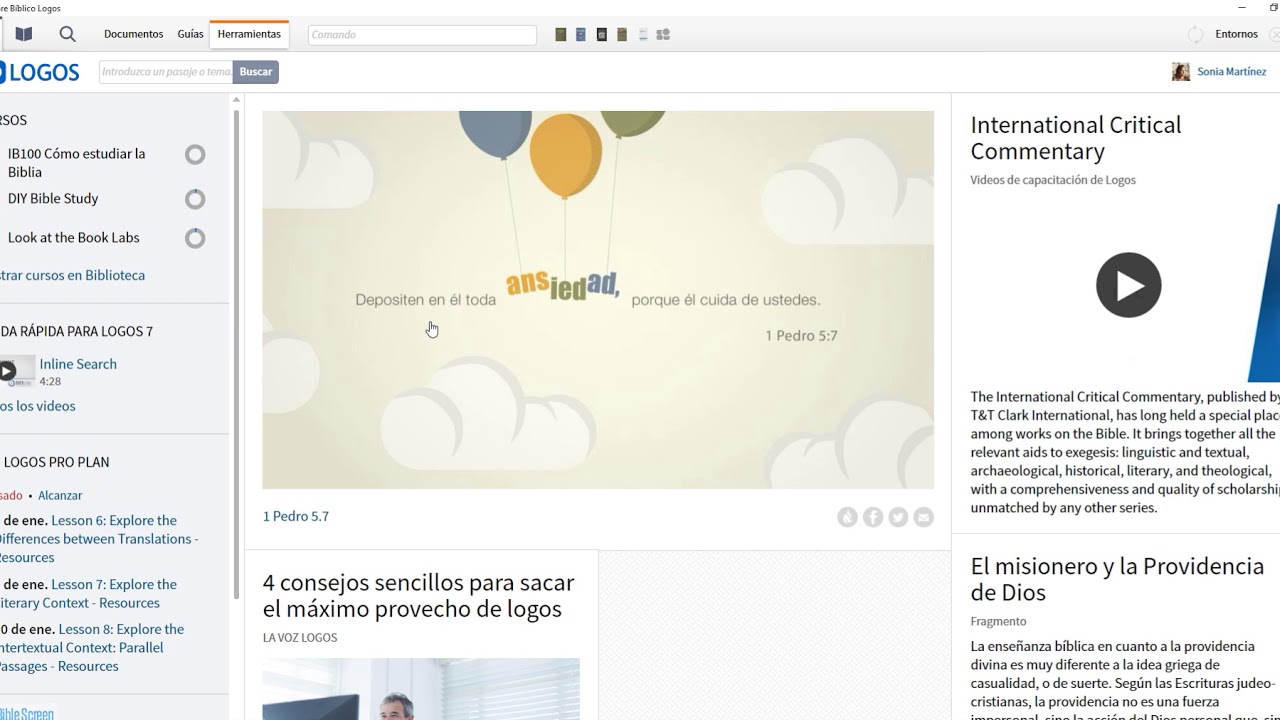Open the 1 Pedro 5.7 verse link
This screenshot has height=720, width=1280.
(x=296, y=516)
